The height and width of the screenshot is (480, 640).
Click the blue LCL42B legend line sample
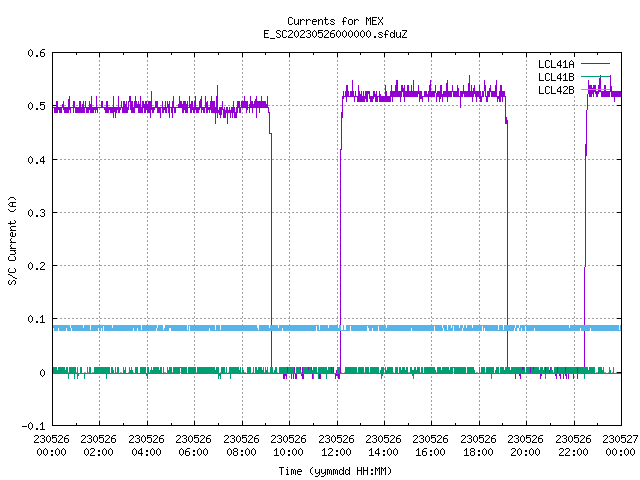(595, 90)
